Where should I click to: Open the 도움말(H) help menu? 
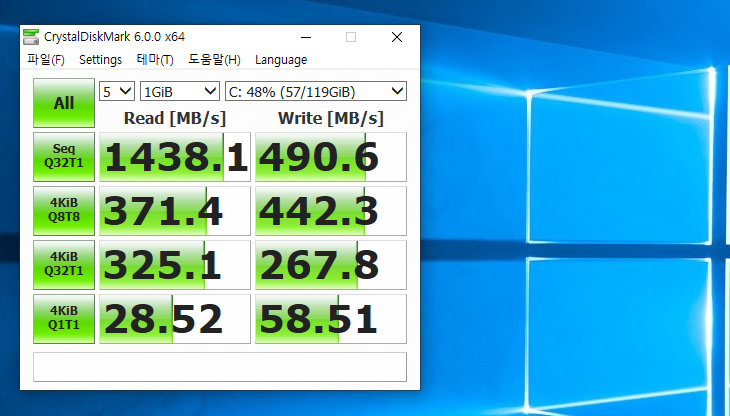pos(214,60)
